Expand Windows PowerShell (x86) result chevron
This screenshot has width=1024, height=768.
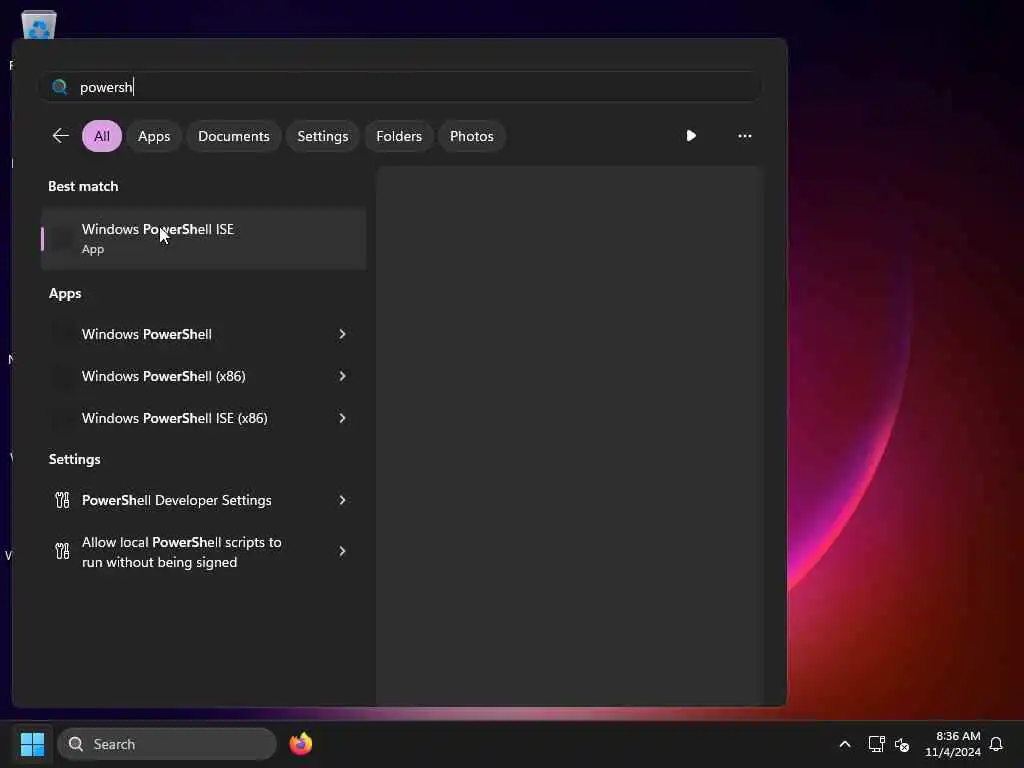[342, 376]
